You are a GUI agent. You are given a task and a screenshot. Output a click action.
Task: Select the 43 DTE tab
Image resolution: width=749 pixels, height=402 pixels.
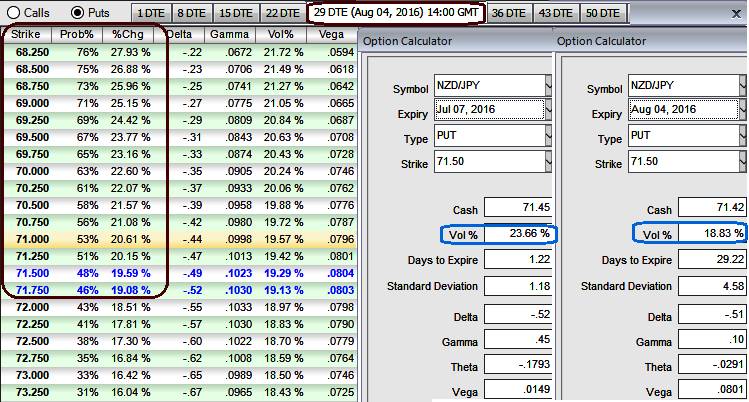pos(557,13)
